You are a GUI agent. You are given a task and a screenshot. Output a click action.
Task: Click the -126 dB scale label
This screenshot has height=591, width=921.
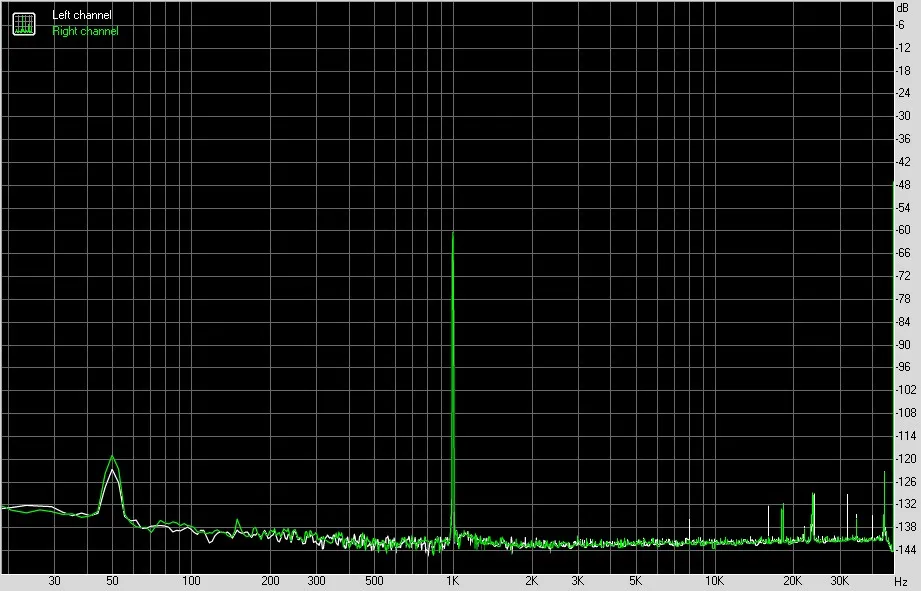point(905,482)
